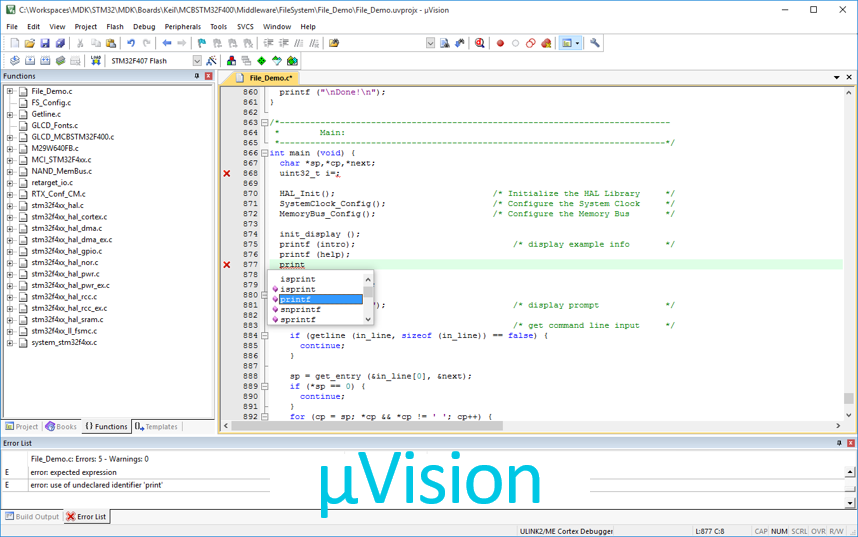The image size is (858, 537).
Task: Close the Functions panel
Action: [208, 76]
